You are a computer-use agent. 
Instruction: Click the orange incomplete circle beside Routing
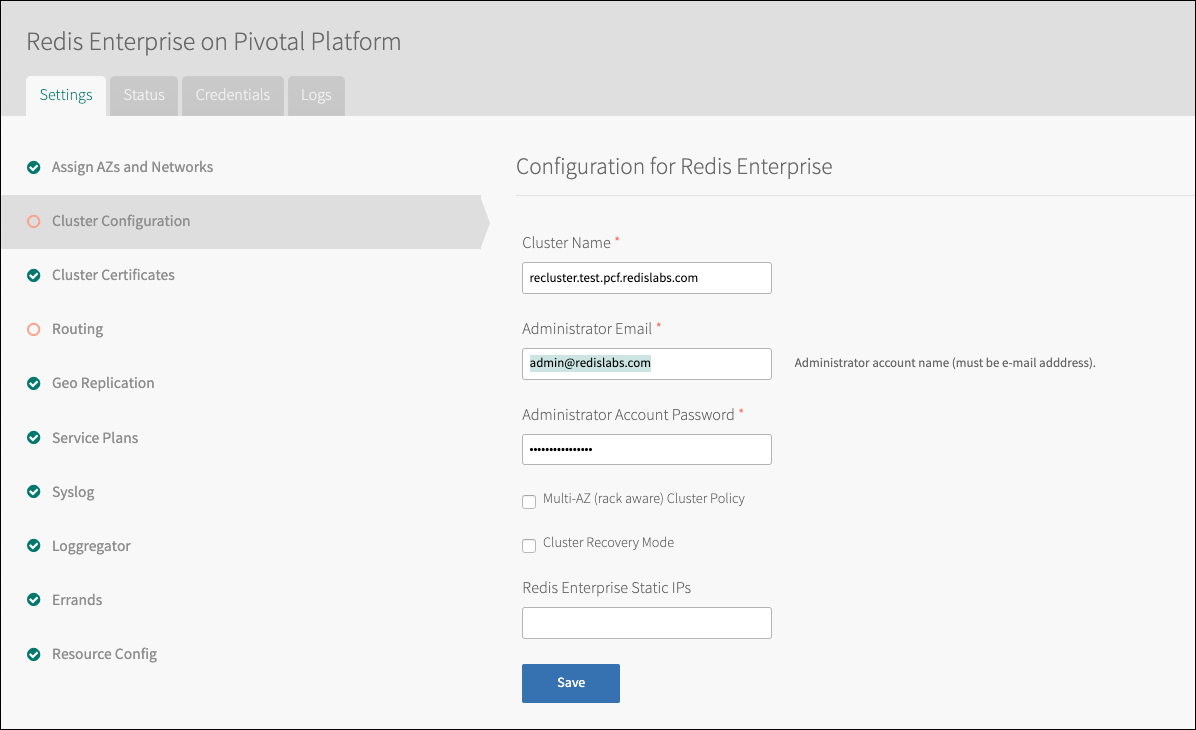point(34,329)
